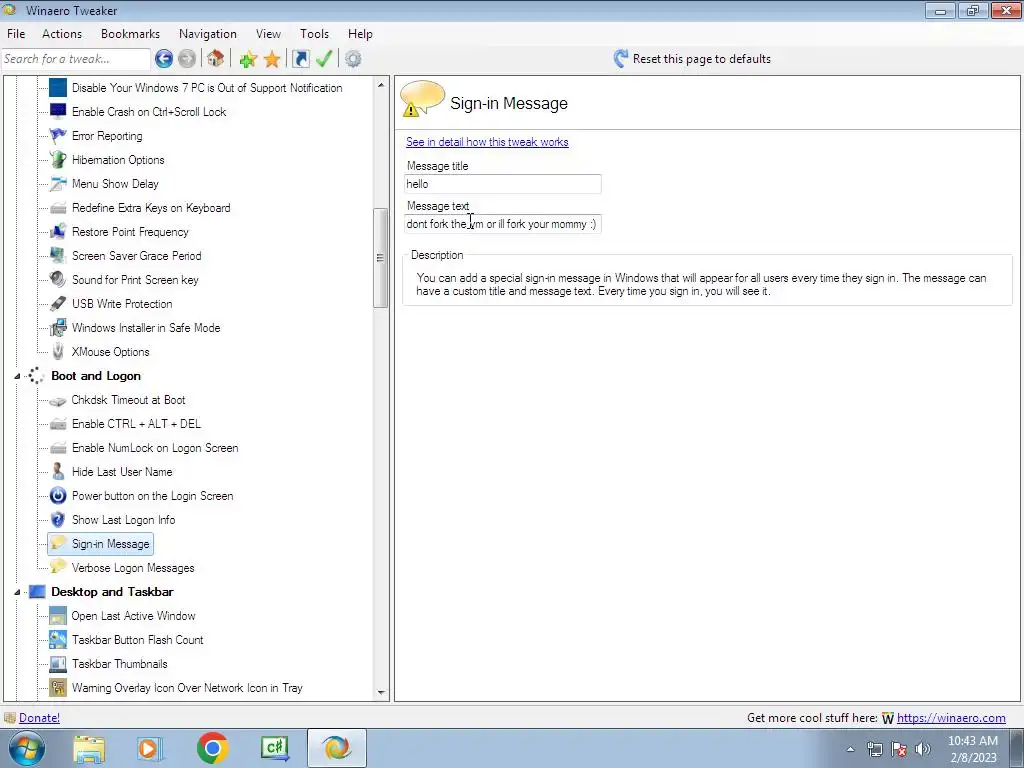
Task: Click the tree panel vertical scrollbar thumb
Action: [x=381, y=257]
